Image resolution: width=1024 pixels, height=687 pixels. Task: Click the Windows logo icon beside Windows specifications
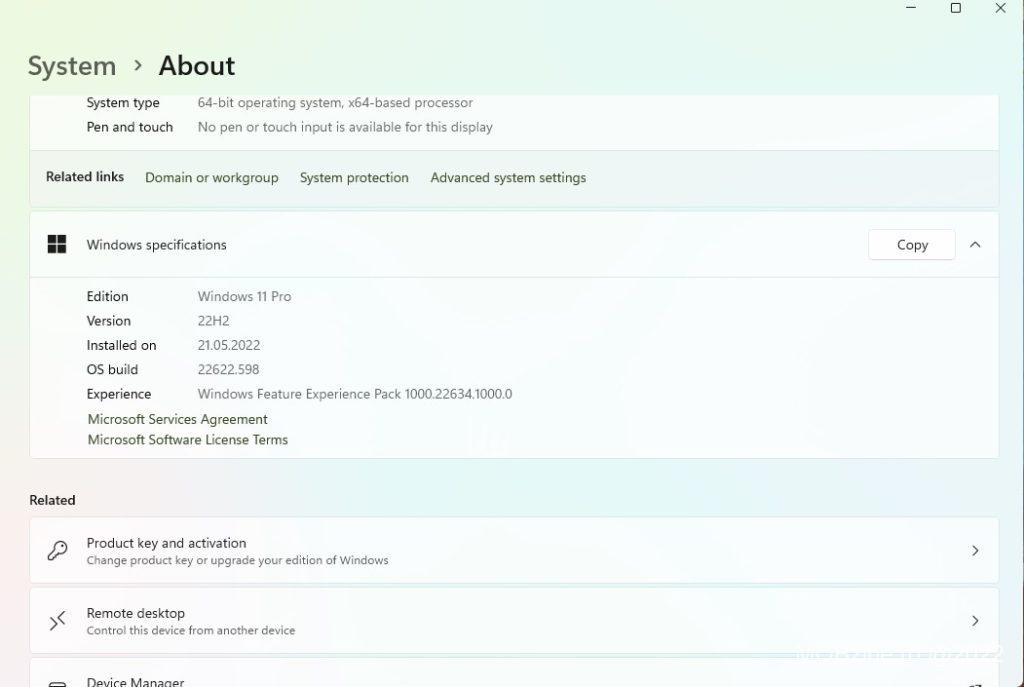(57, 244)
